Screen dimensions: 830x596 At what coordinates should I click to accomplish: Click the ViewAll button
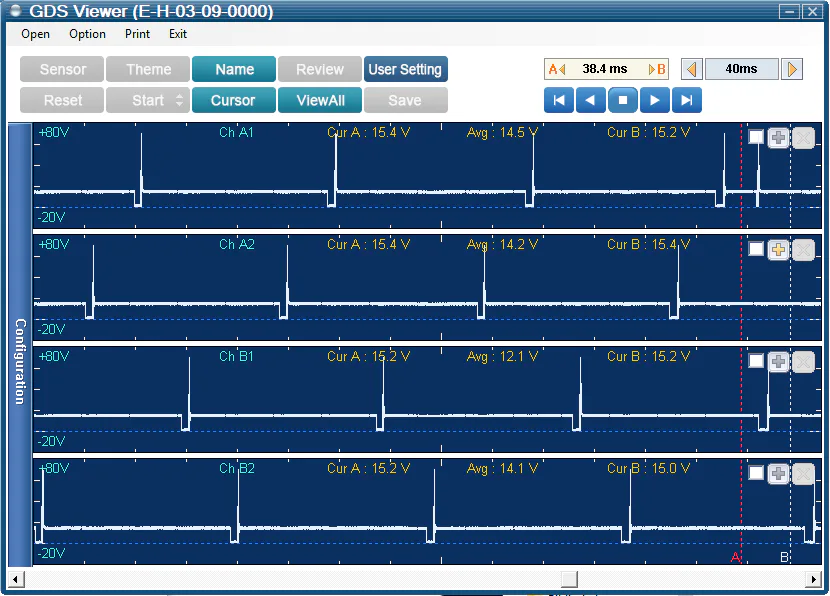pyautogui.click(x=320, y=100)
